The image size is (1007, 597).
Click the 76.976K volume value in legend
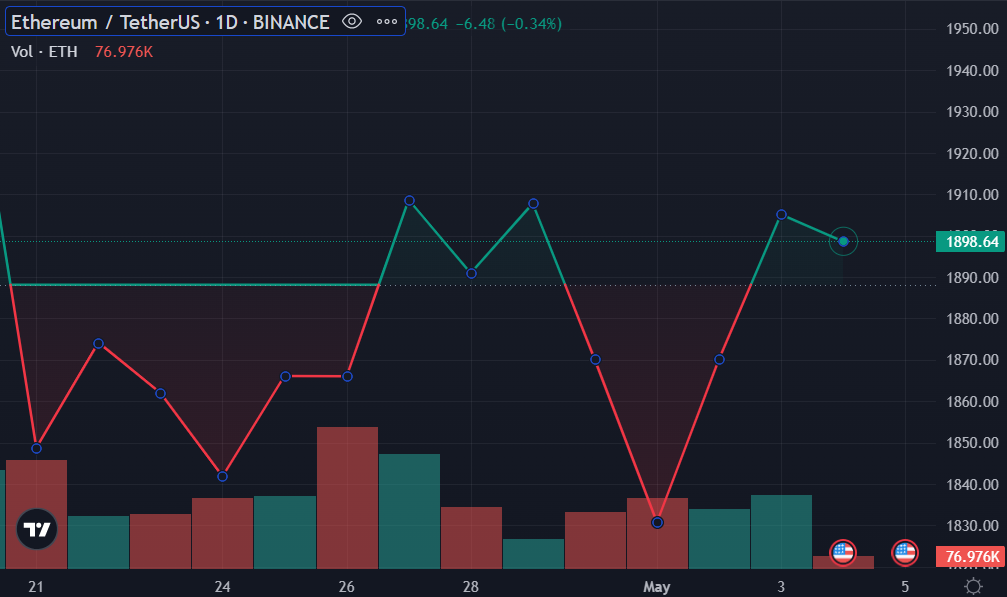pyautogui.click(x=123, y=52)
